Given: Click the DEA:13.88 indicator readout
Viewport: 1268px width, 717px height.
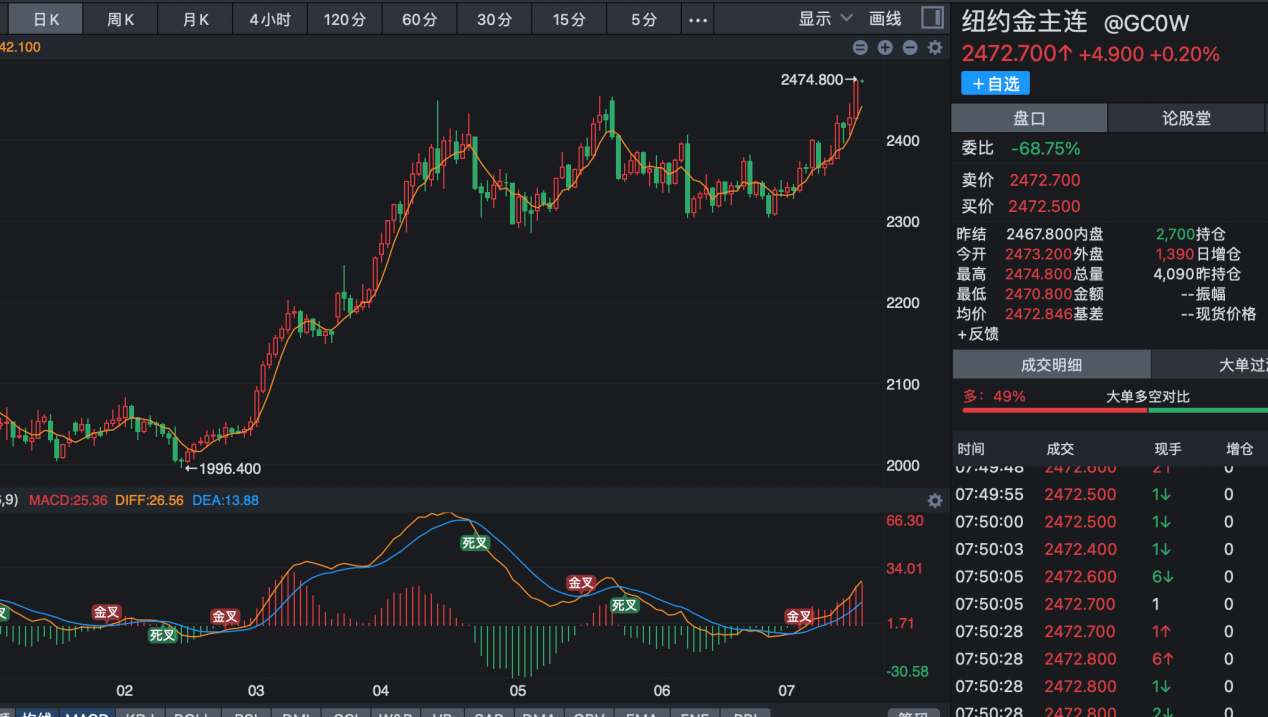Looking at the screenshot, I should [x=225, y=500].
